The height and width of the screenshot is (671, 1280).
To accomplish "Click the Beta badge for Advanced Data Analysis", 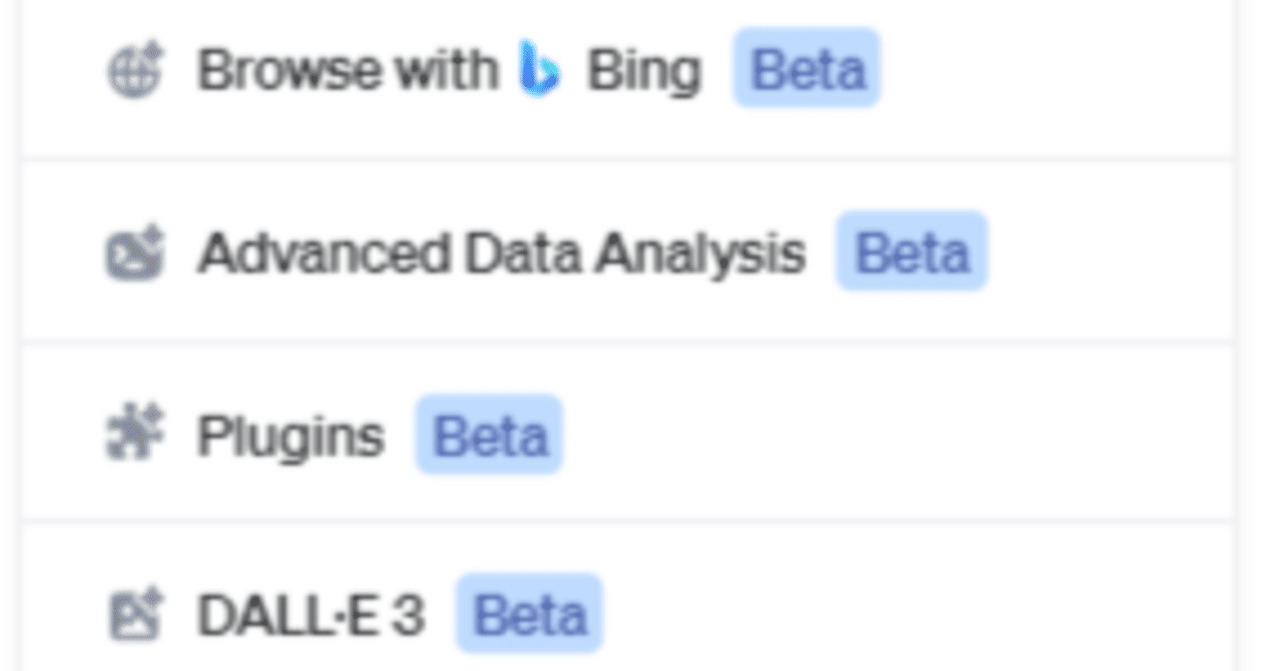I will pos(912,252).
